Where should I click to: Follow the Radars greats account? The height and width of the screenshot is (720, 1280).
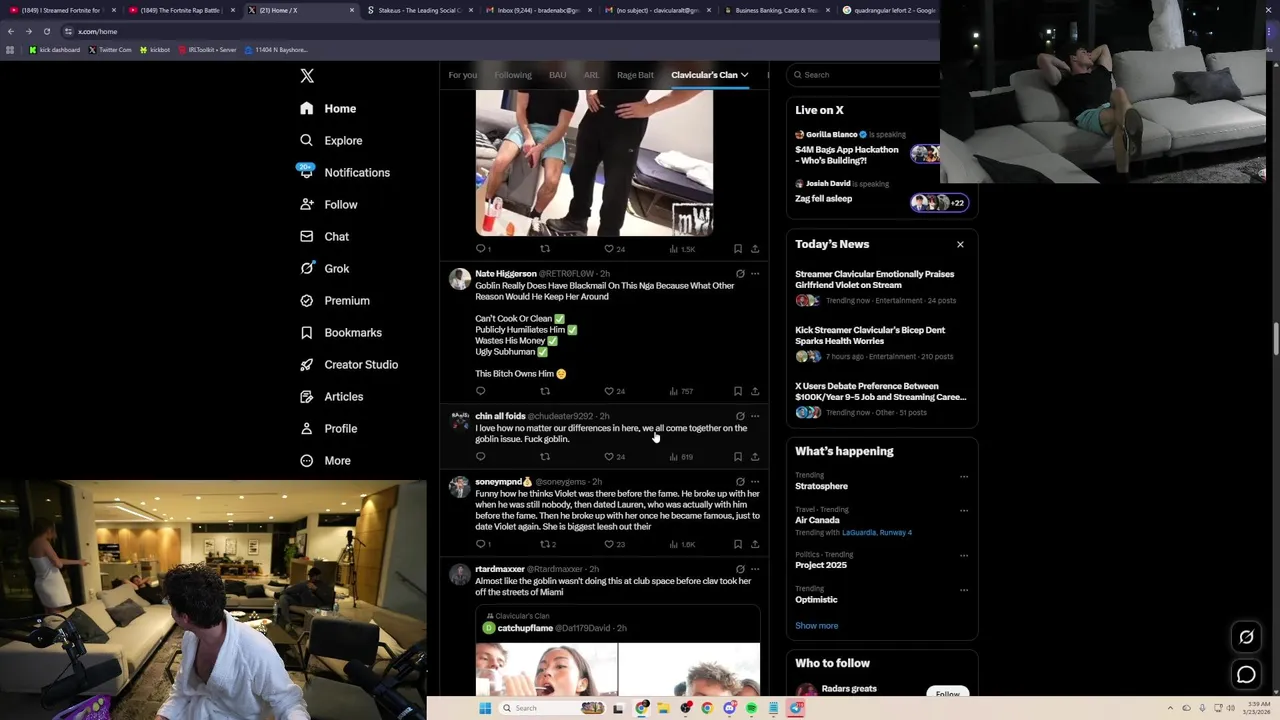click(948, 693)
